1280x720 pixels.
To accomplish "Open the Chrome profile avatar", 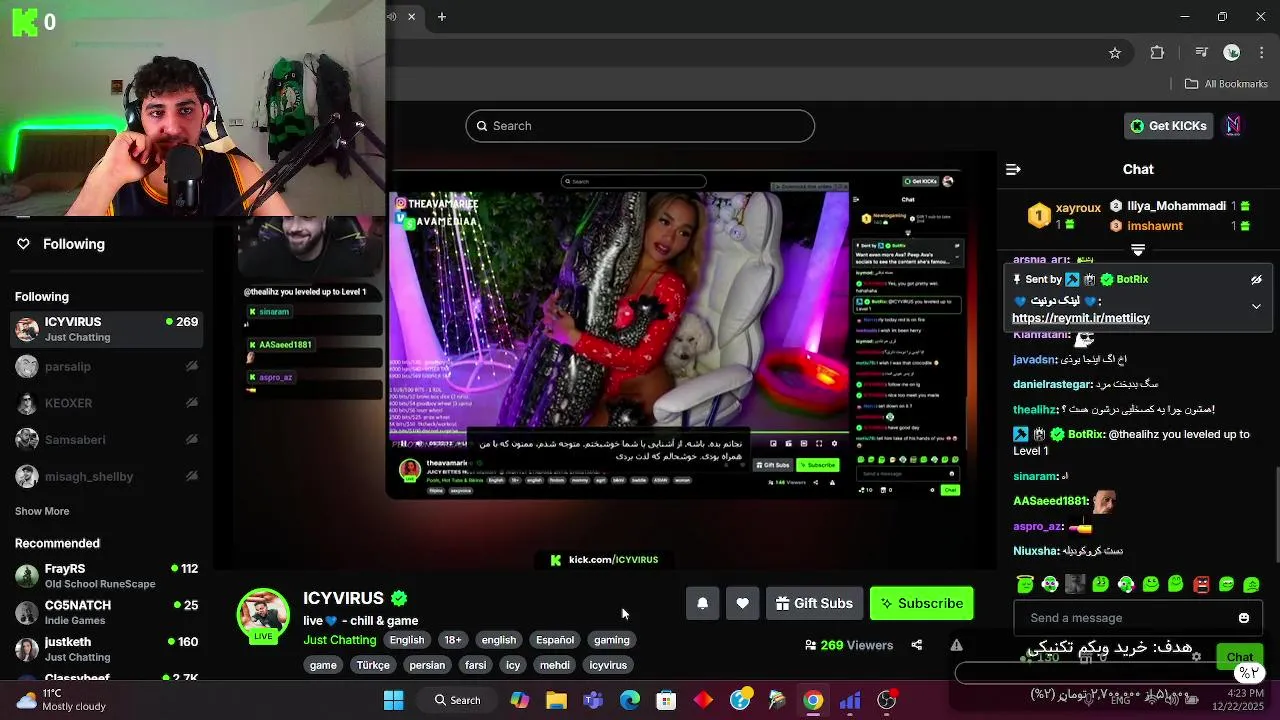I will coord(1232,53).
